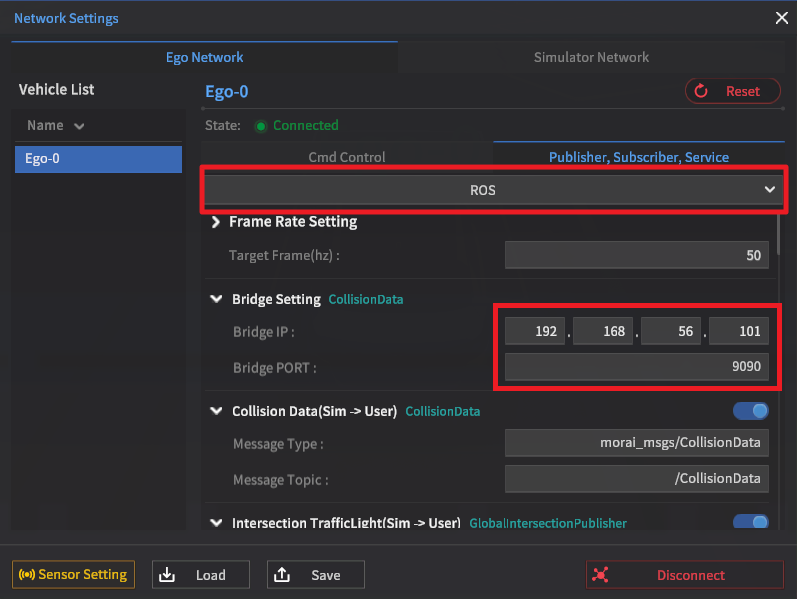Select the Publisher, Subscriber, Service tab
Screen dimensions: 797x599
(638, 157)
